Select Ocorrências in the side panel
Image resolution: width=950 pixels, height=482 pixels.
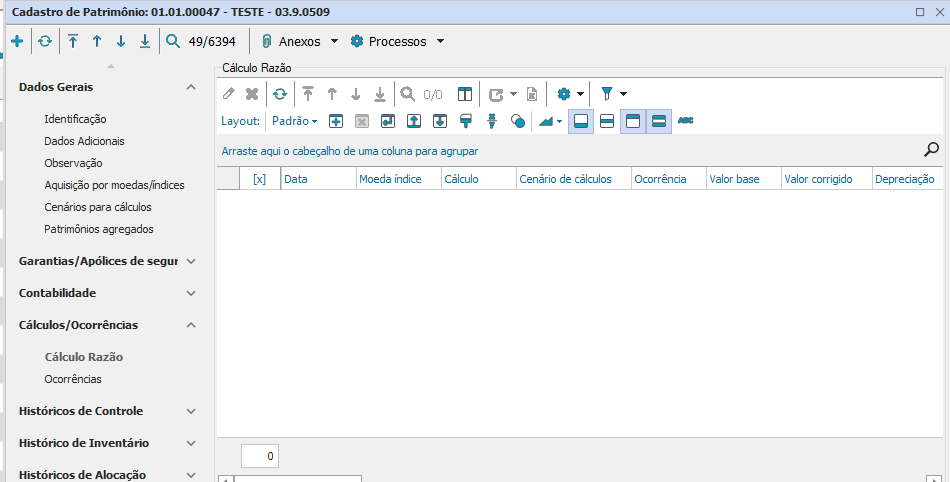coord(73,379)
